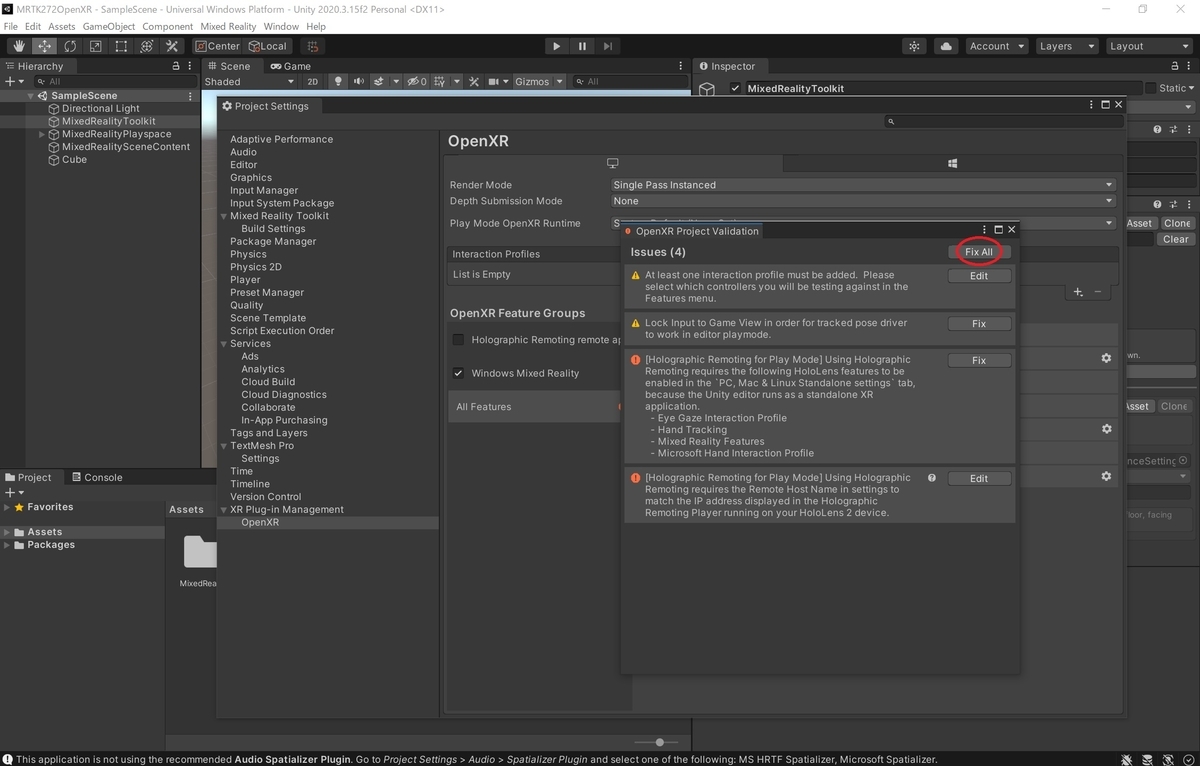Toggle hidden objects visibility icon
1200x766 pixels.
(417, 81)
